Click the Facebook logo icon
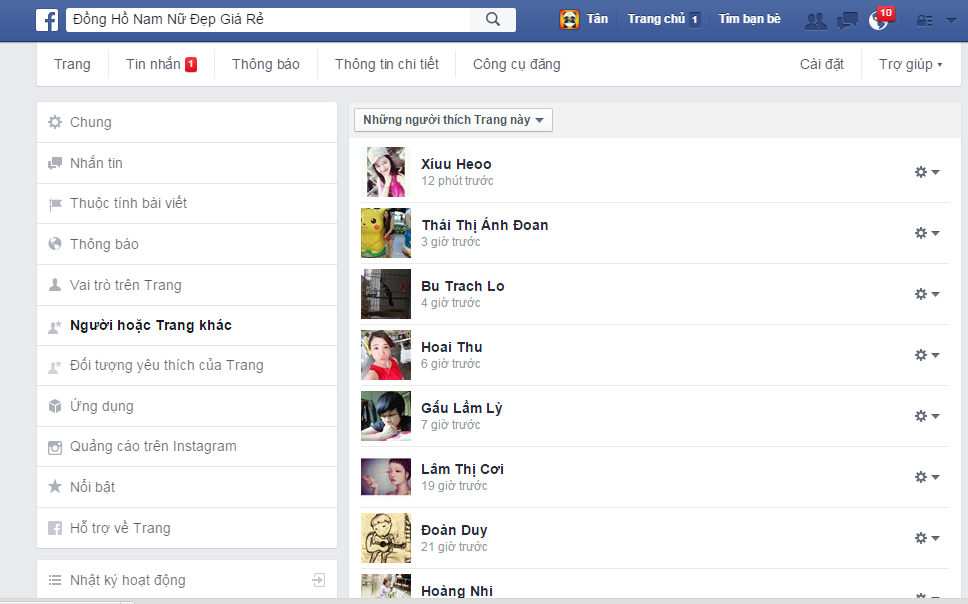Screen dimensions: 968x604 (47, 20)
